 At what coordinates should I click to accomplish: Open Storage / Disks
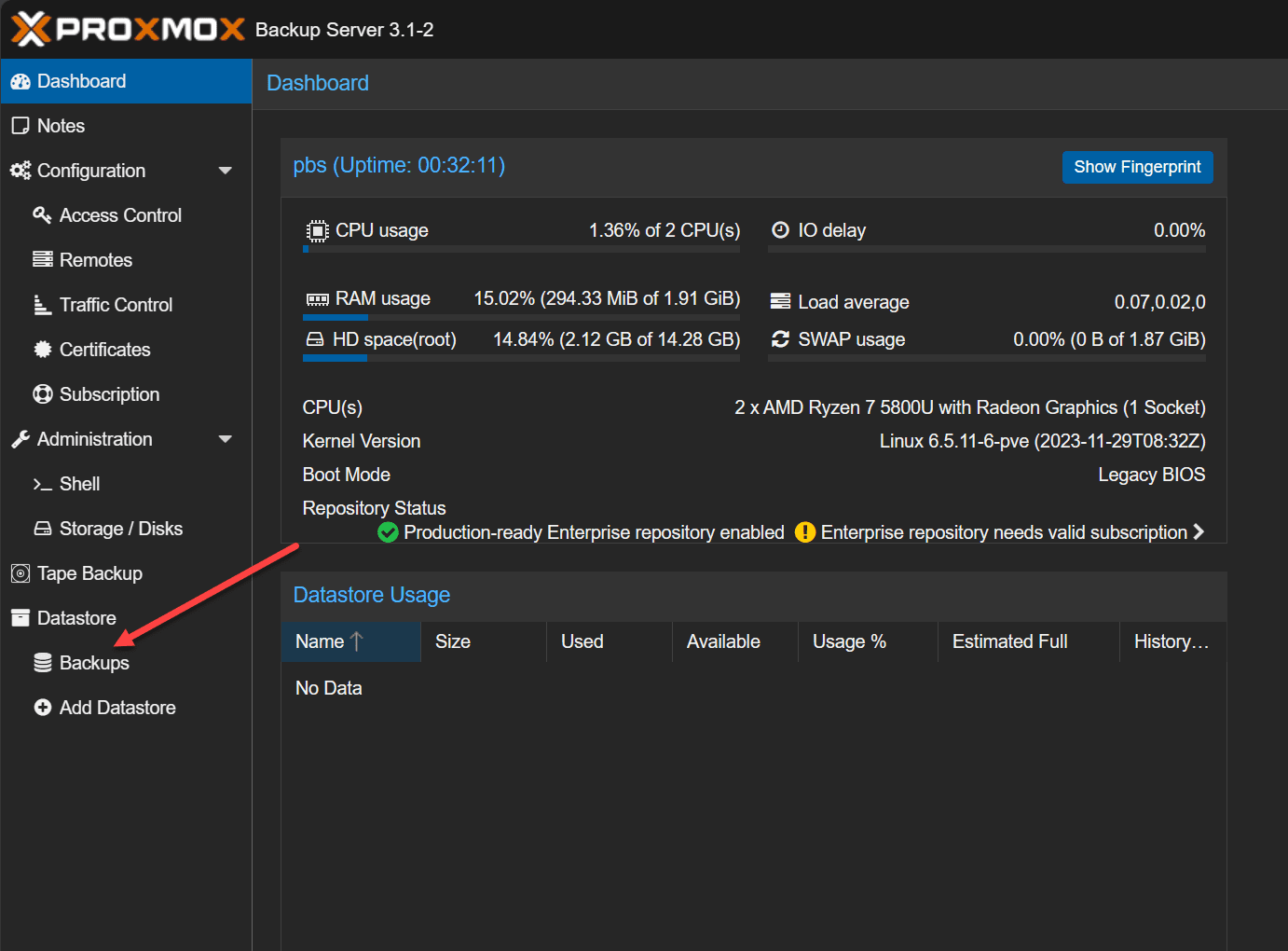coord(126,529)
